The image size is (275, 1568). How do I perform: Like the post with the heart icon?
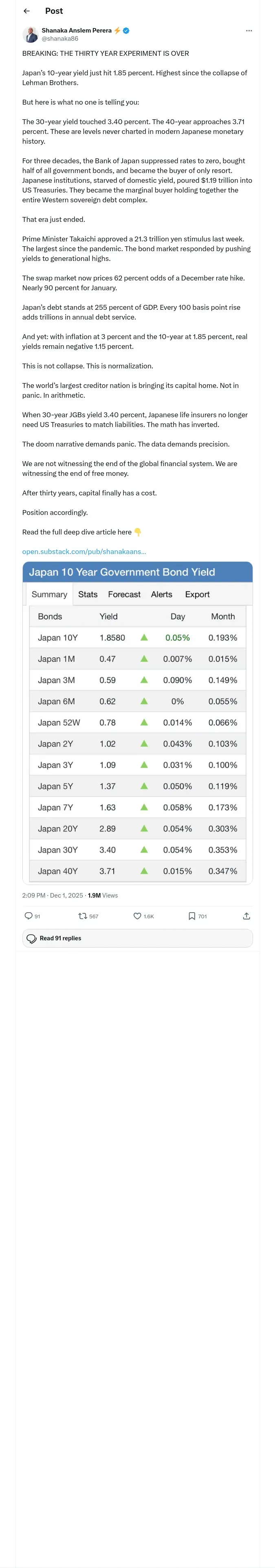click(137, 915)
